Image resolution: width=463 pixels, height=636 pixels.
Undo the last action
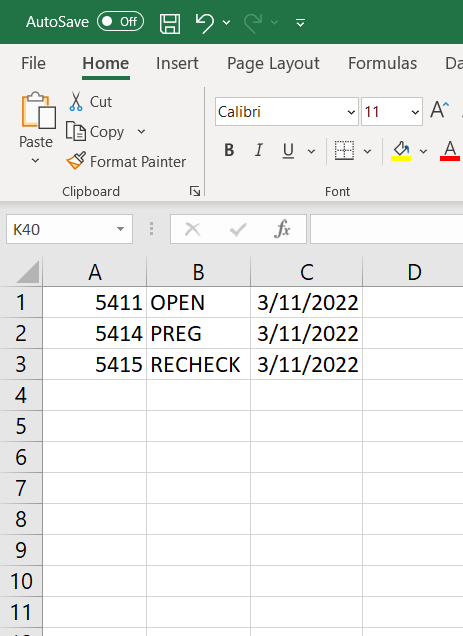coord(205,23)
